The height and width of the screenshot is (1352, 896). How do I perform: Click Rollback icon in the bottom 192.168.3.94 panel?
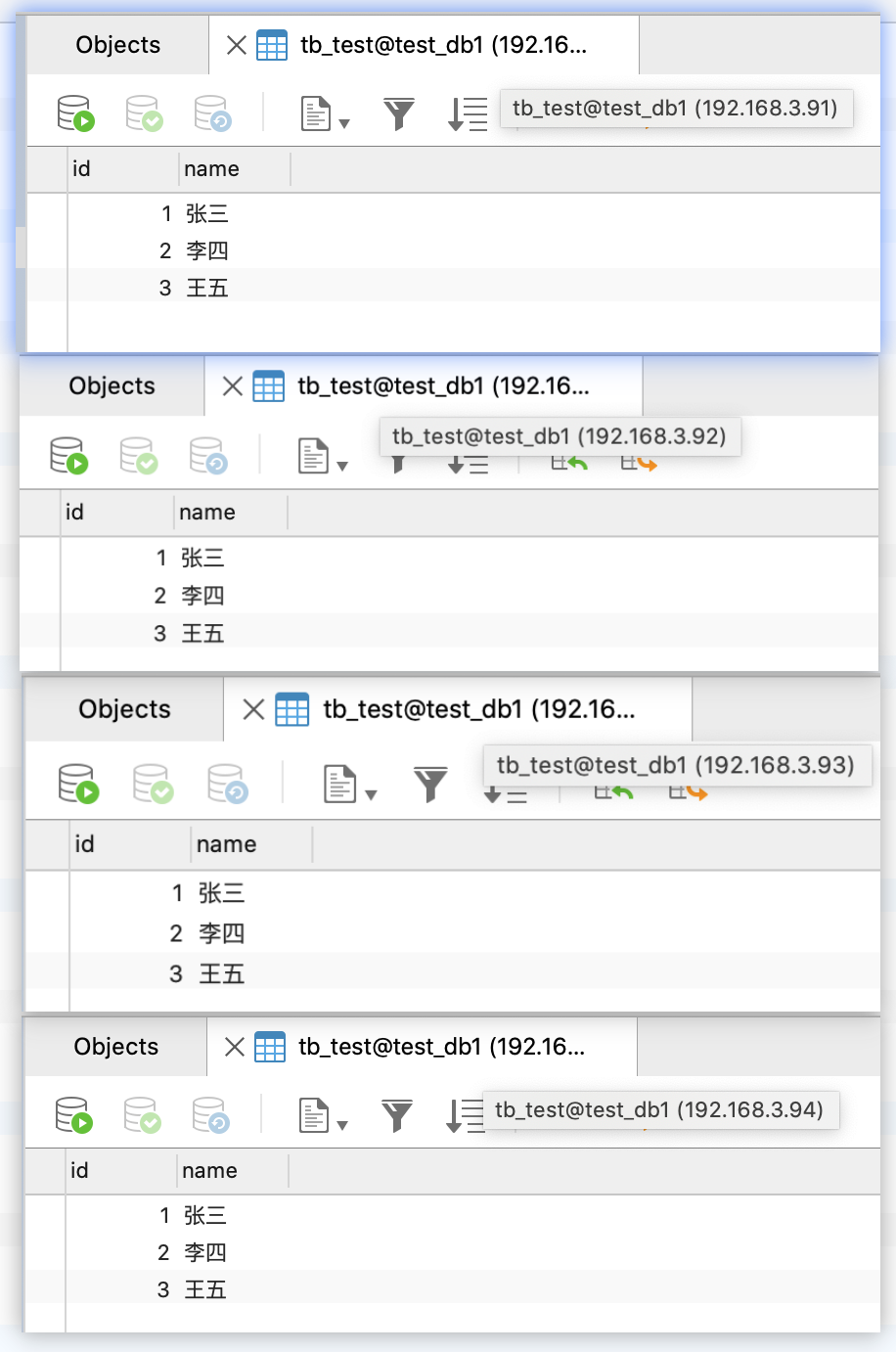click(x=211, y=1115)
